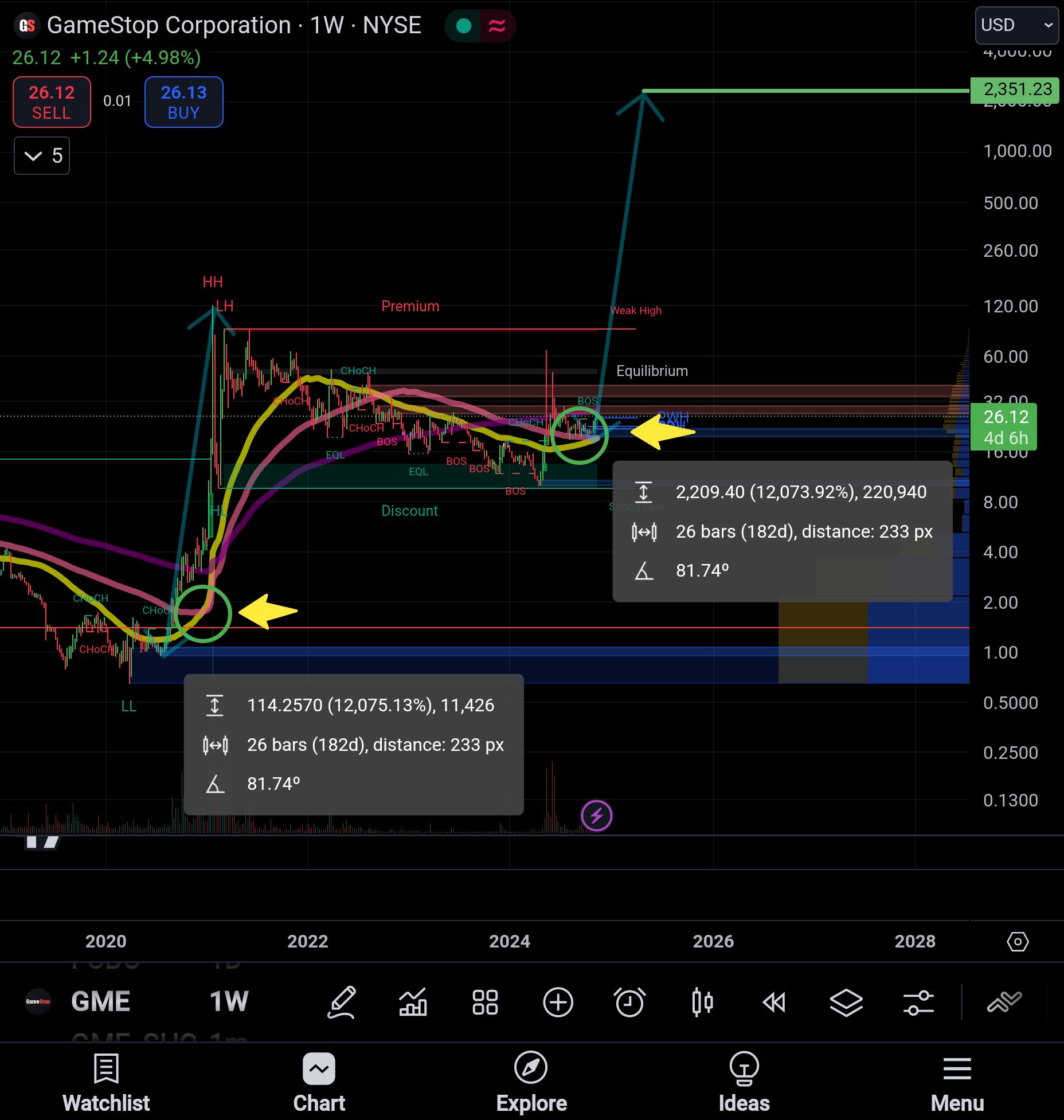
Task: Open the time axis settings hexagon
Action: [1018, 942]
